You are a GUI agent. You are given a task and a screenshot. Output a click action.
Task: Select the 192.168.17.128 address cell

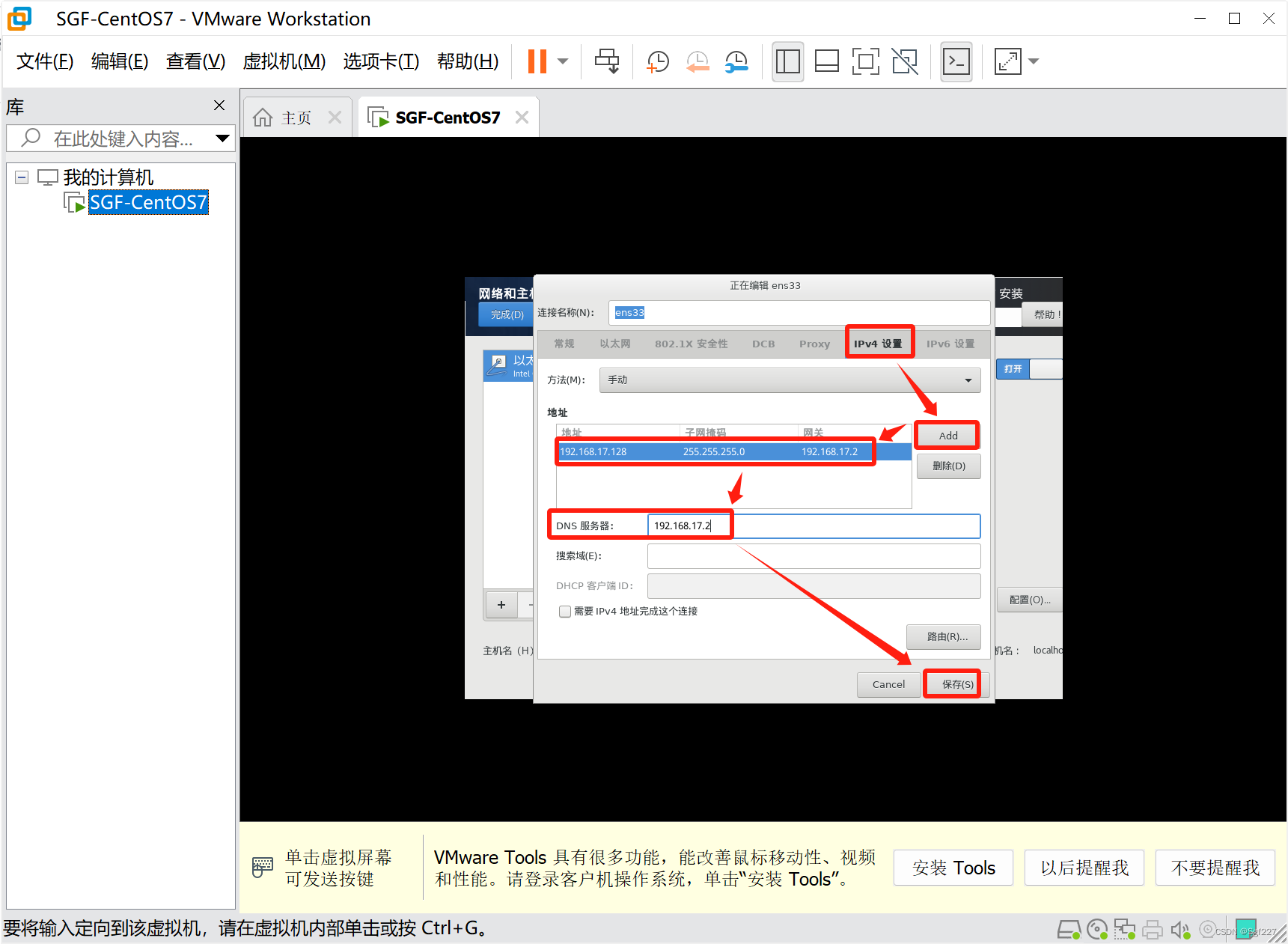click(593, 451)
